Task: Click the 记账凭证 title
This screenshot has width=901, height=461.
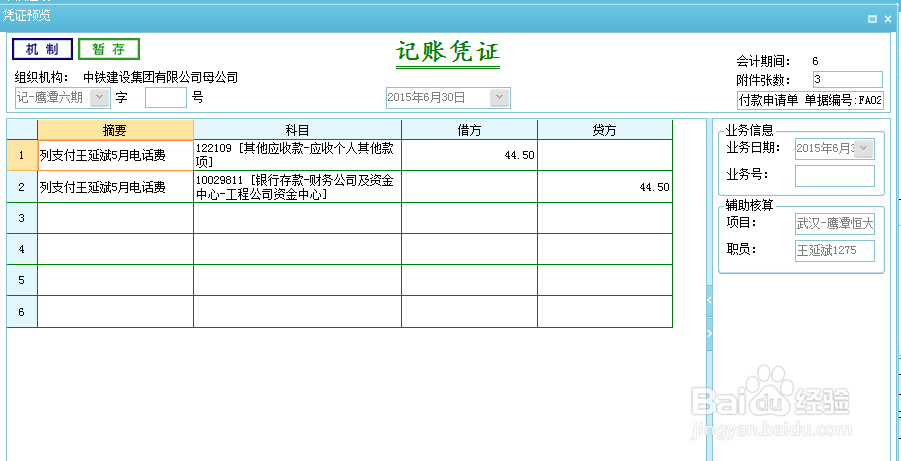Action: pyautogui.click(x=448, y=52)
